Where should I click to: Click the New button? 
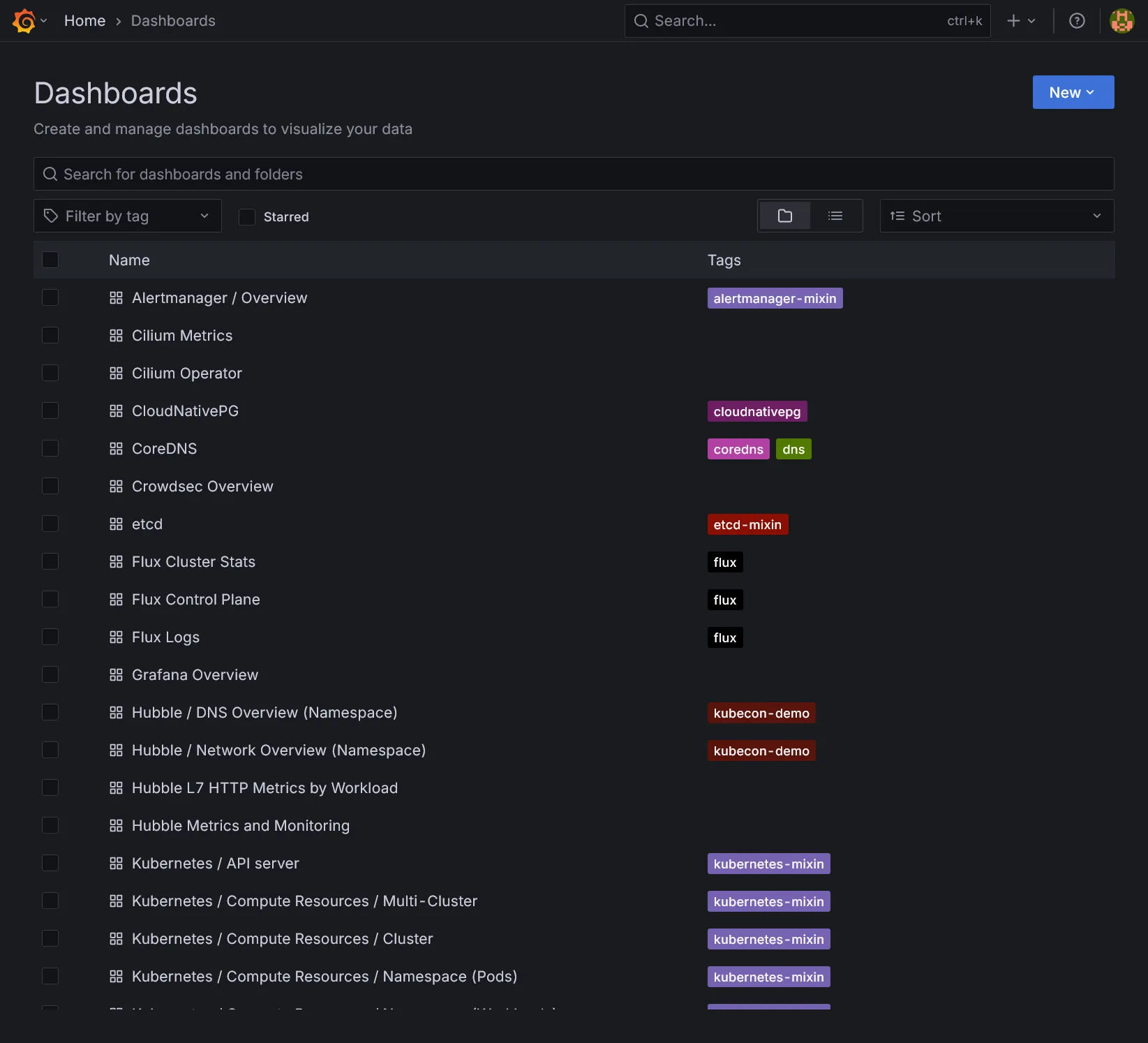click(x=1065, y=92)
